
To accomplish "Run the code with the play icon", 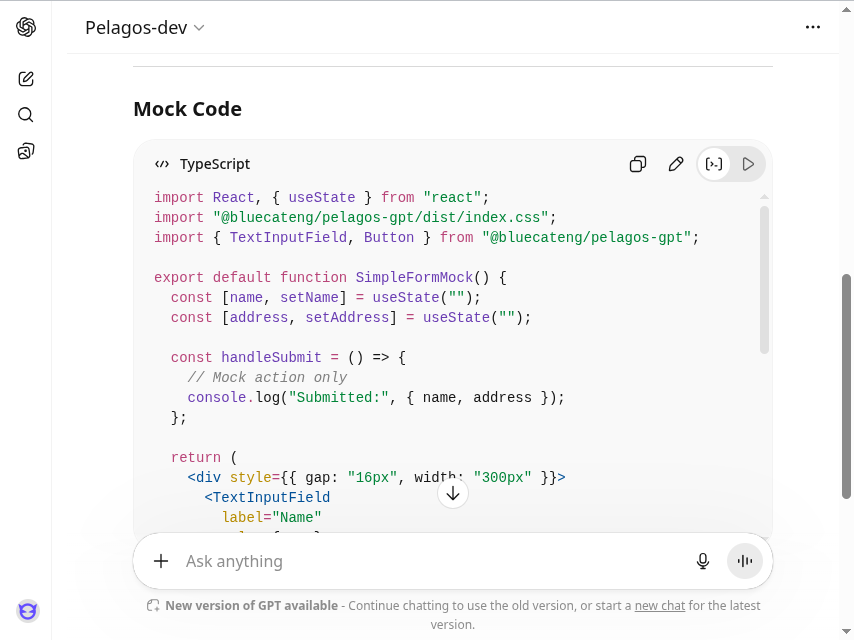I will (748, 164).
